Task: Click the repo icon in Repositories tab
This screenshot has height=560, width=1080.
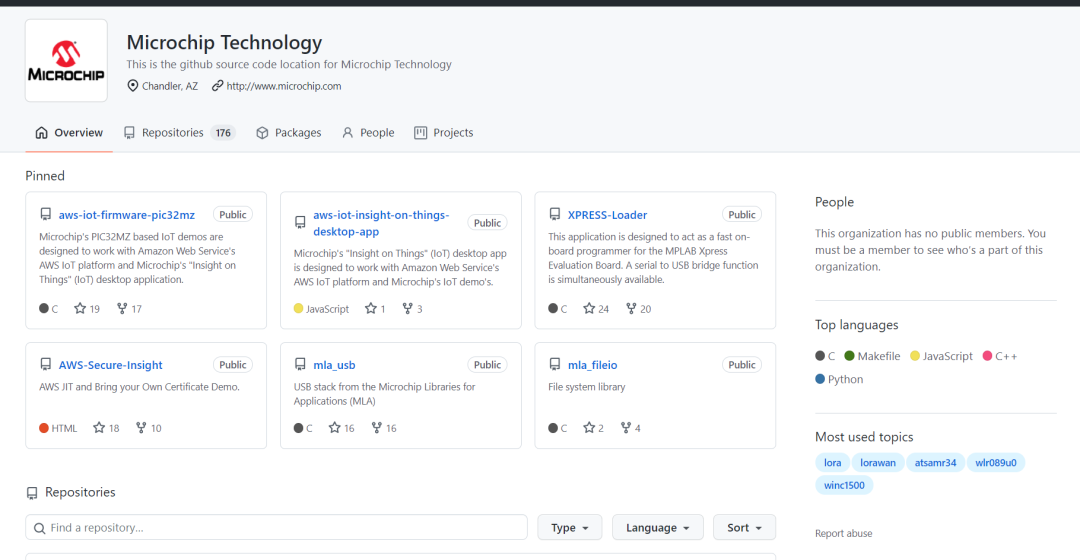Action: pyautogui.click(x=129, y=132)
